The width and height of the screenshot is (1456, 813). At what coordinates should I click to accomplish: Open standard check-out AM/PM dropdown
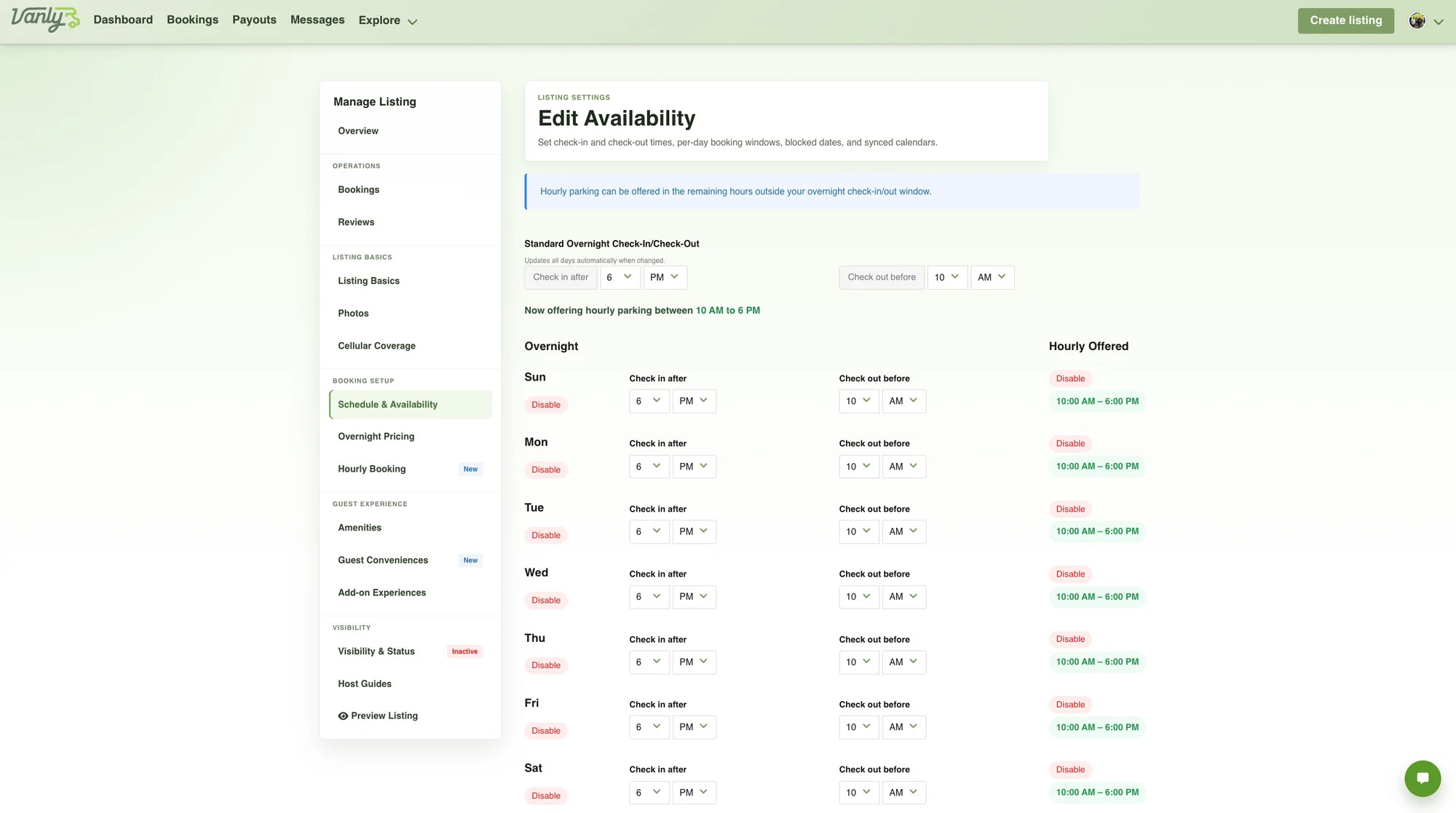pyautogui.click(x=992, y=277)
